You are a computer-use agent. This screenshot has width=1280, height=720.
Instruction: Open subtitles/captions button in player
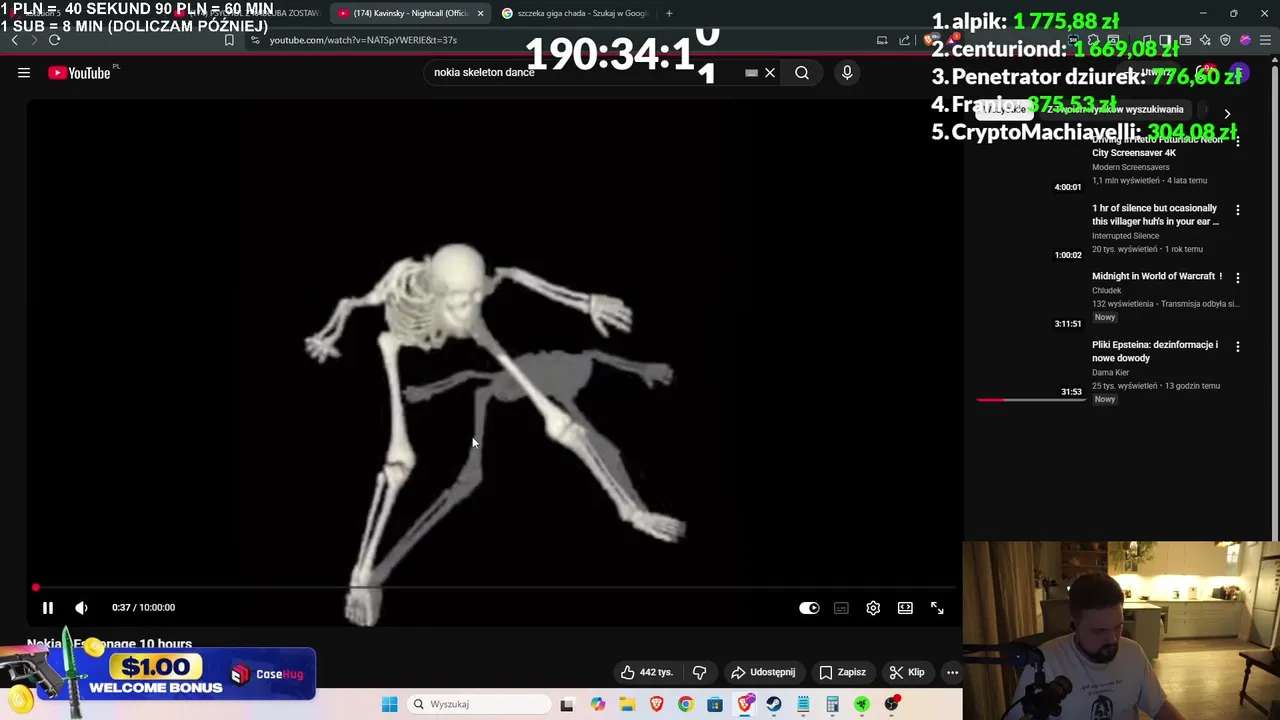tap(841, 608)
